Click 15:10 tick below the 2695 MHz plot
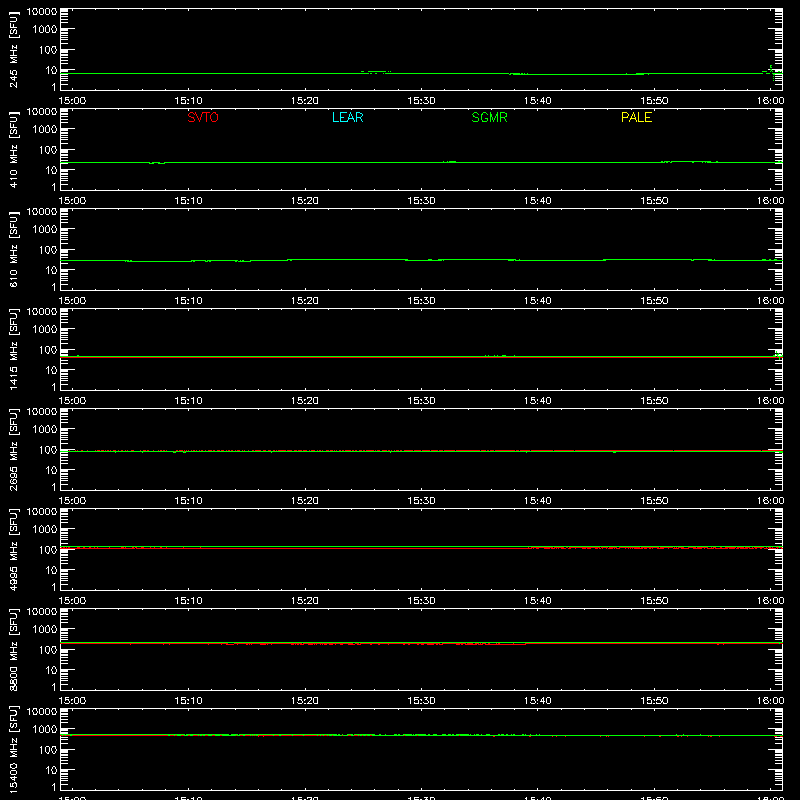This screenshot has height=800, width=800. pyautogui.click(x=189, y=501)
